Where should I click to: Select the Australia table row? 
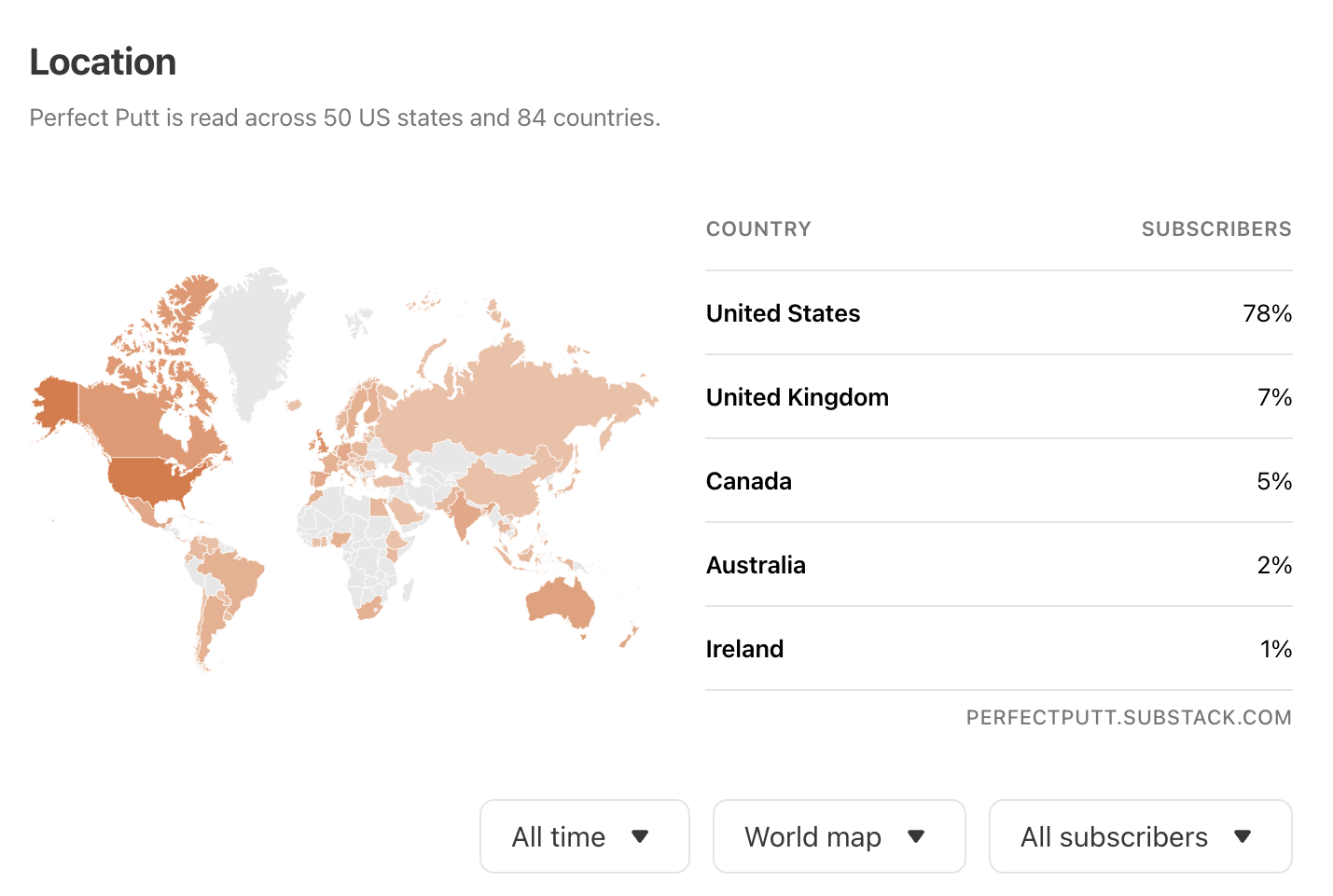point(998,565)
